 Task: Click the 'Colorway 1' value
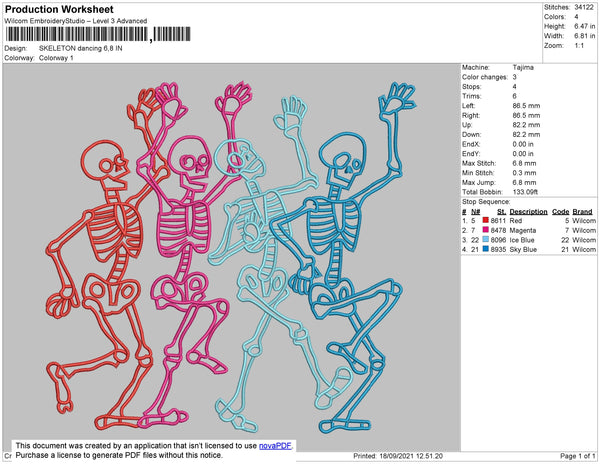click(x=56, y=58)
